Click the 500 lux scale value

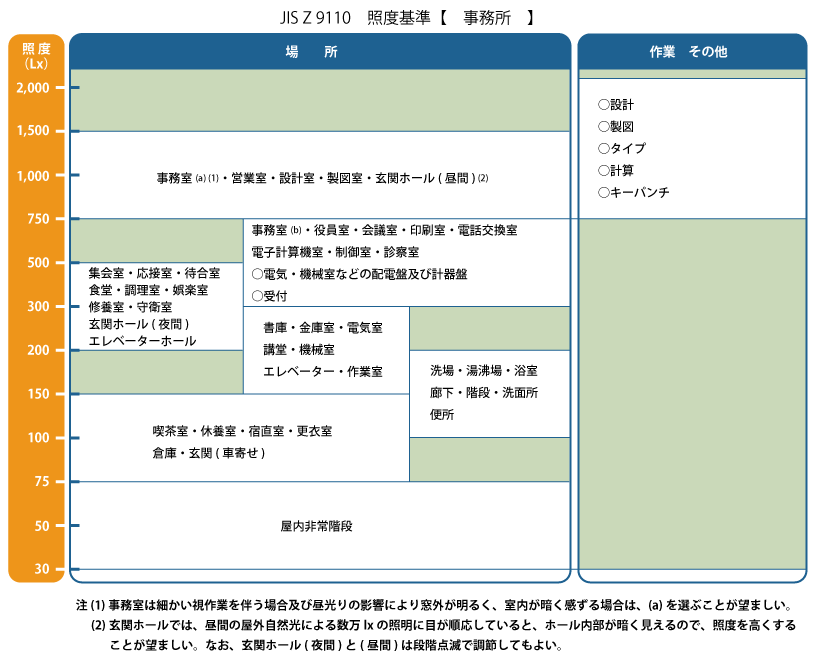coord(38,262)
